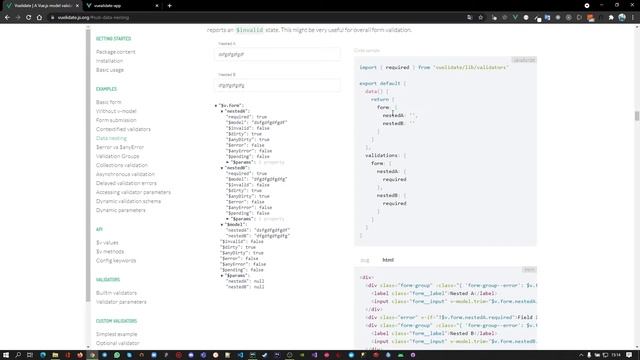Bookmark this page with the star icon

point(481,18)
